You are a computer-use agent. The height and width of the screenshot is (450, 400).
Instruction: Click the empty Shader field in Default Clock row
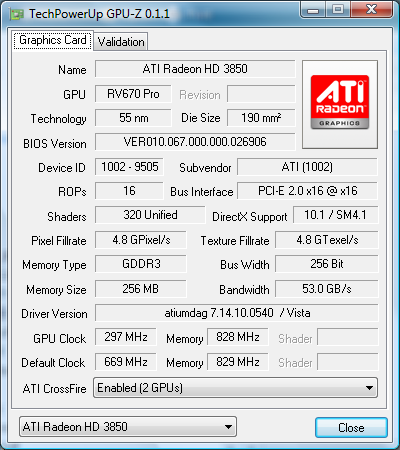pos(348,362)
